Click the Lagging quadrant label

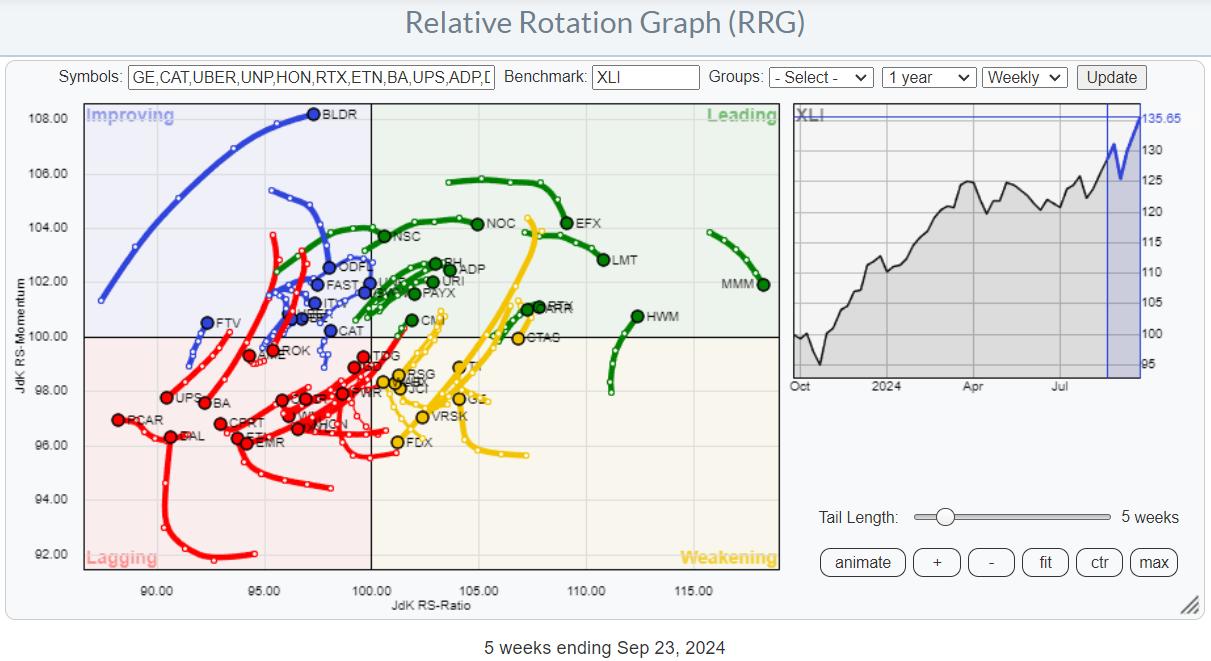click(121, 558)
